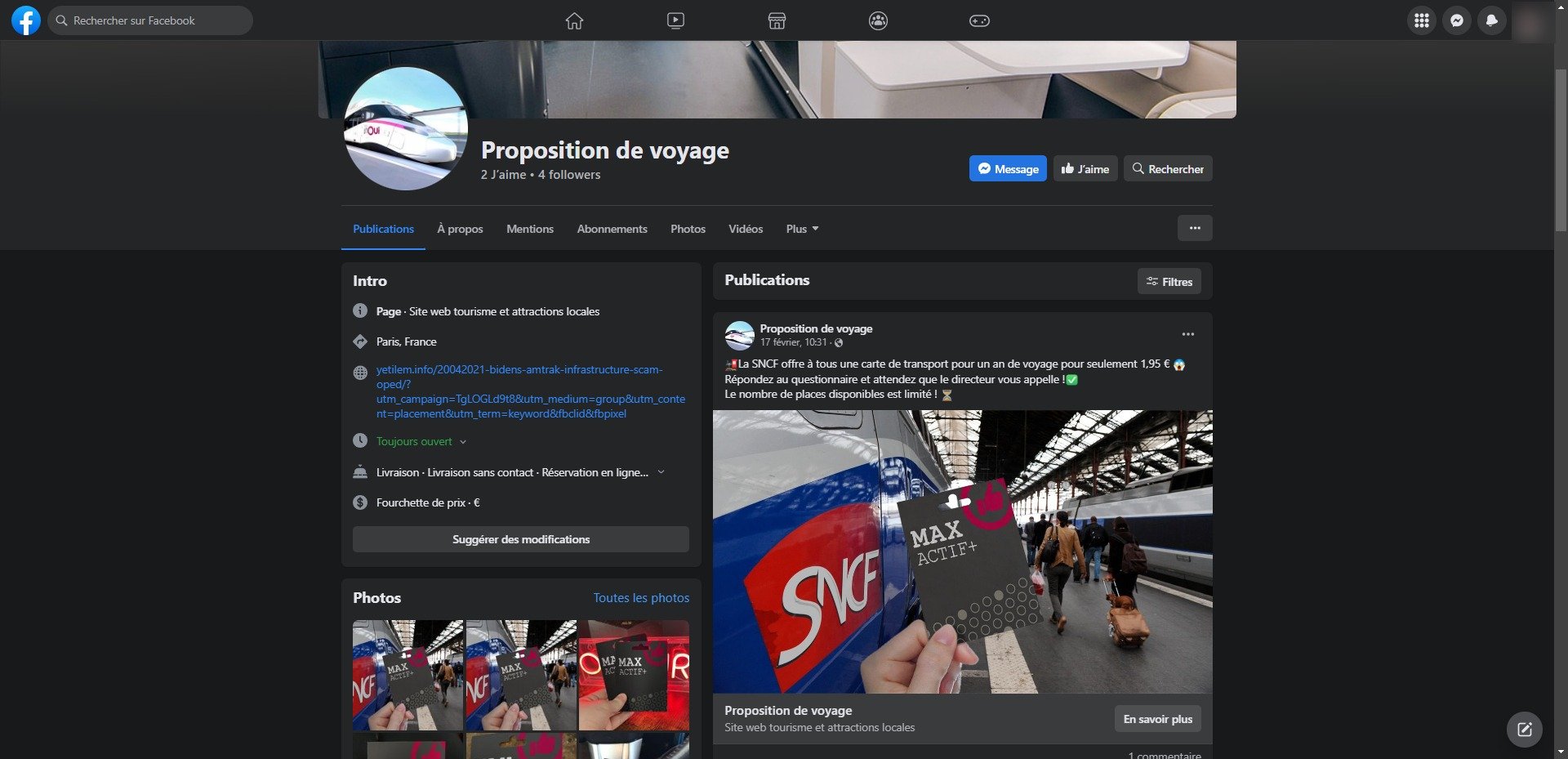Image resolution: width=1568 pixels, height=759 pixels.
Task: Open Toutes les photos
Action: [641, 597]
